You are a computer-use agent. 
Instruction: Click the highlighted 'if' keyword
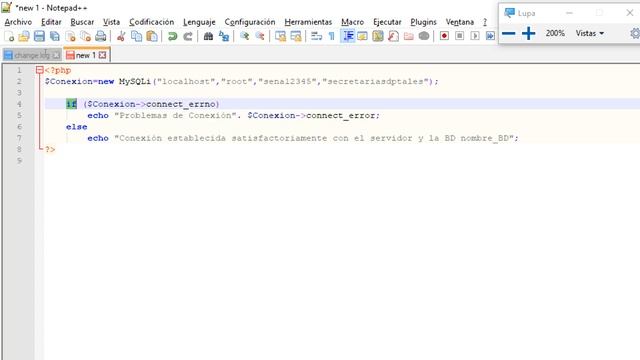tap(71, 104)
